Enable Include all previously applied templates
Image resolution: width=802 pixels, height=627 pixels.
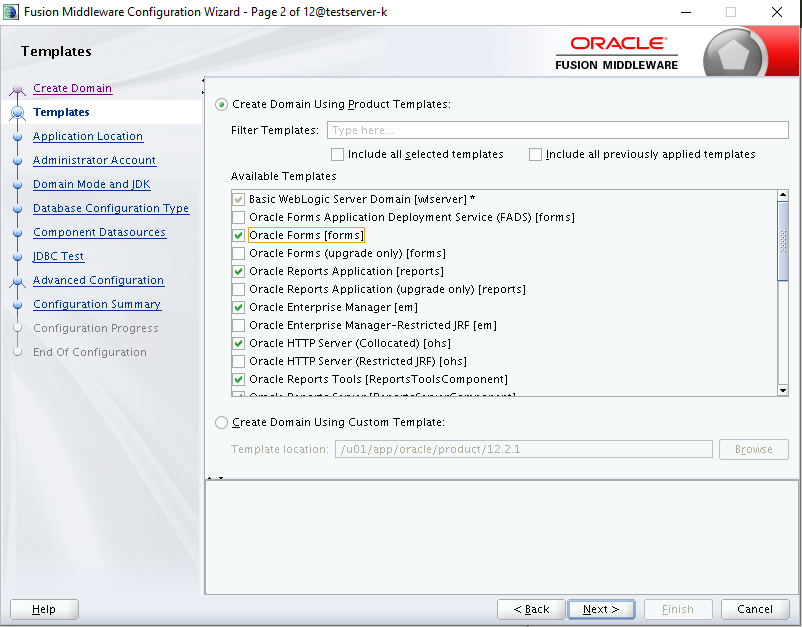tap(535, 154)
